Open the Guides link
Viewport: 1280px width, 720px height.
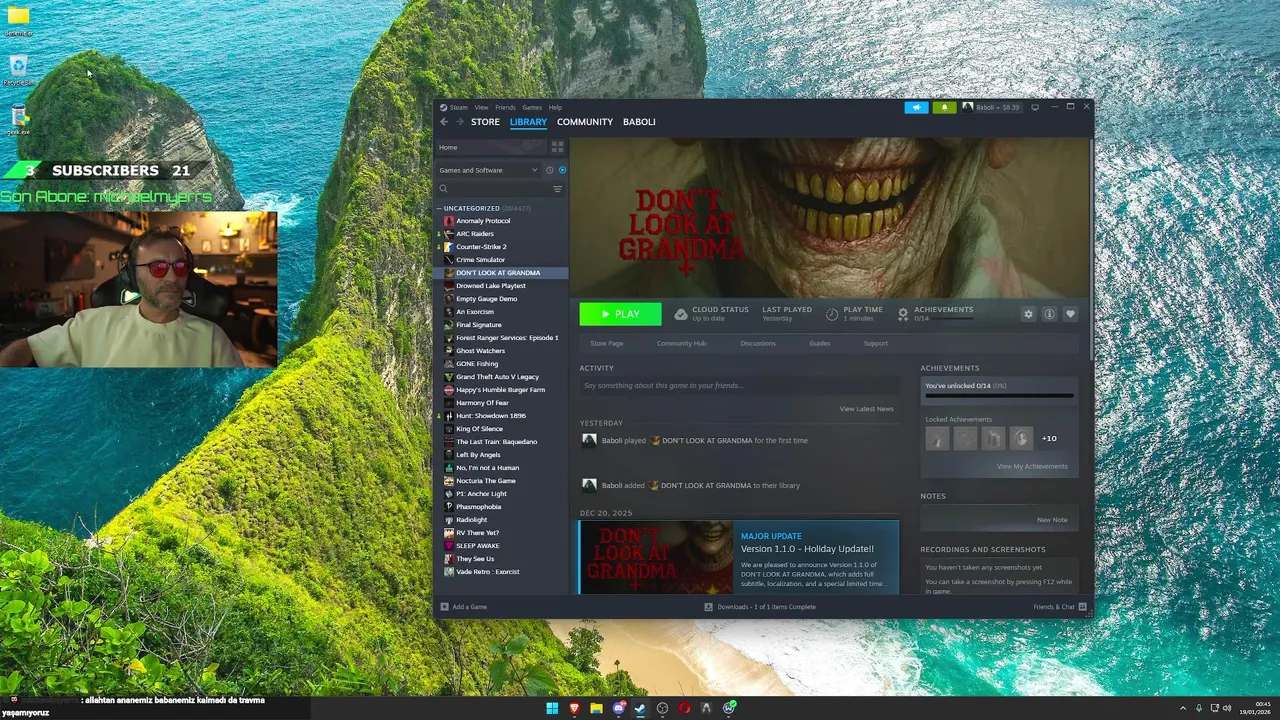click(820, 343)
